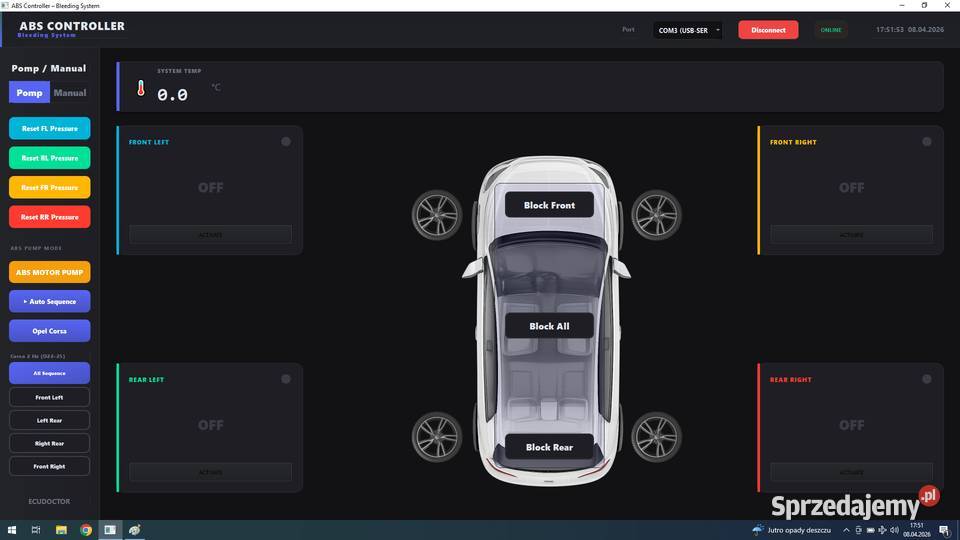Open the Windows Start menu
960x540 pixels.
pyautogui.click(x=12, y=530)
